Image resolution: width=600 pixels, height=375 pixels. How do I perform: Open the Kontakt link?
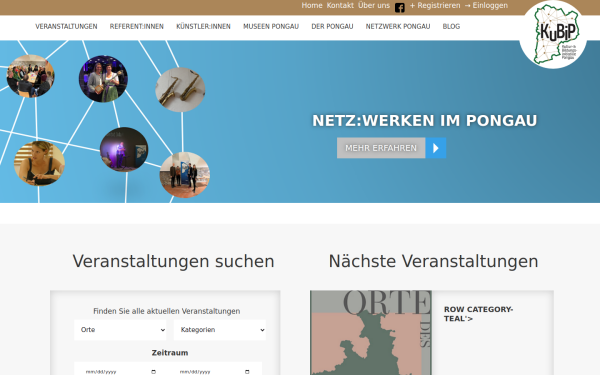[340, 5]
